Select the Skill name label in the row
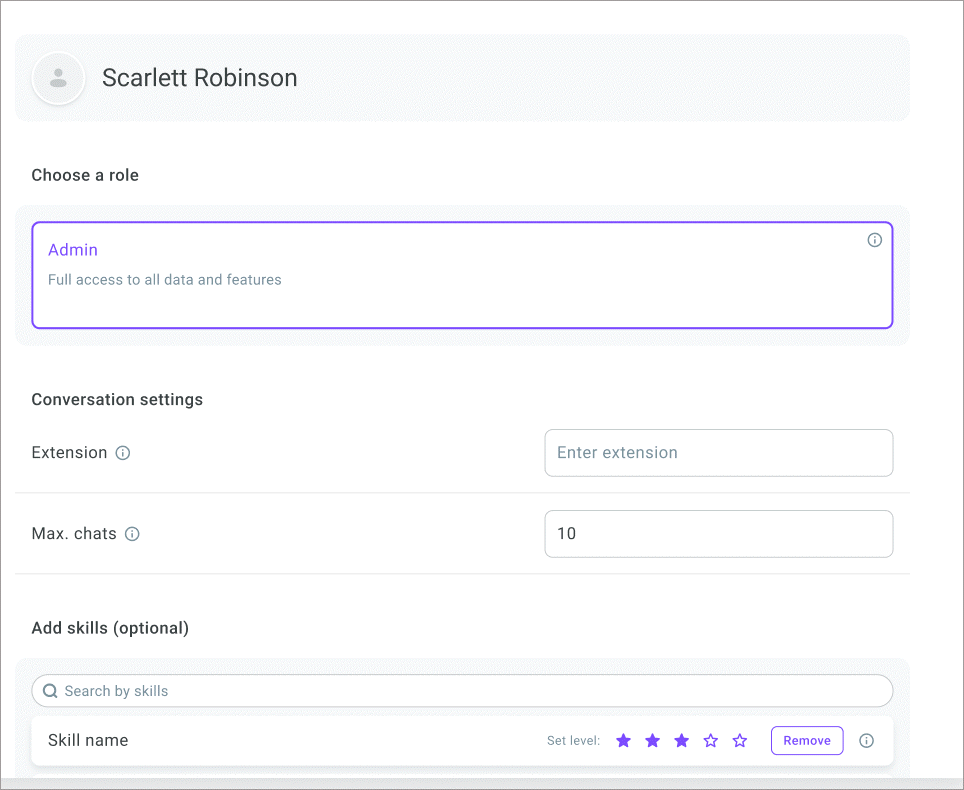The image size is (964, 790). point(88,741)
